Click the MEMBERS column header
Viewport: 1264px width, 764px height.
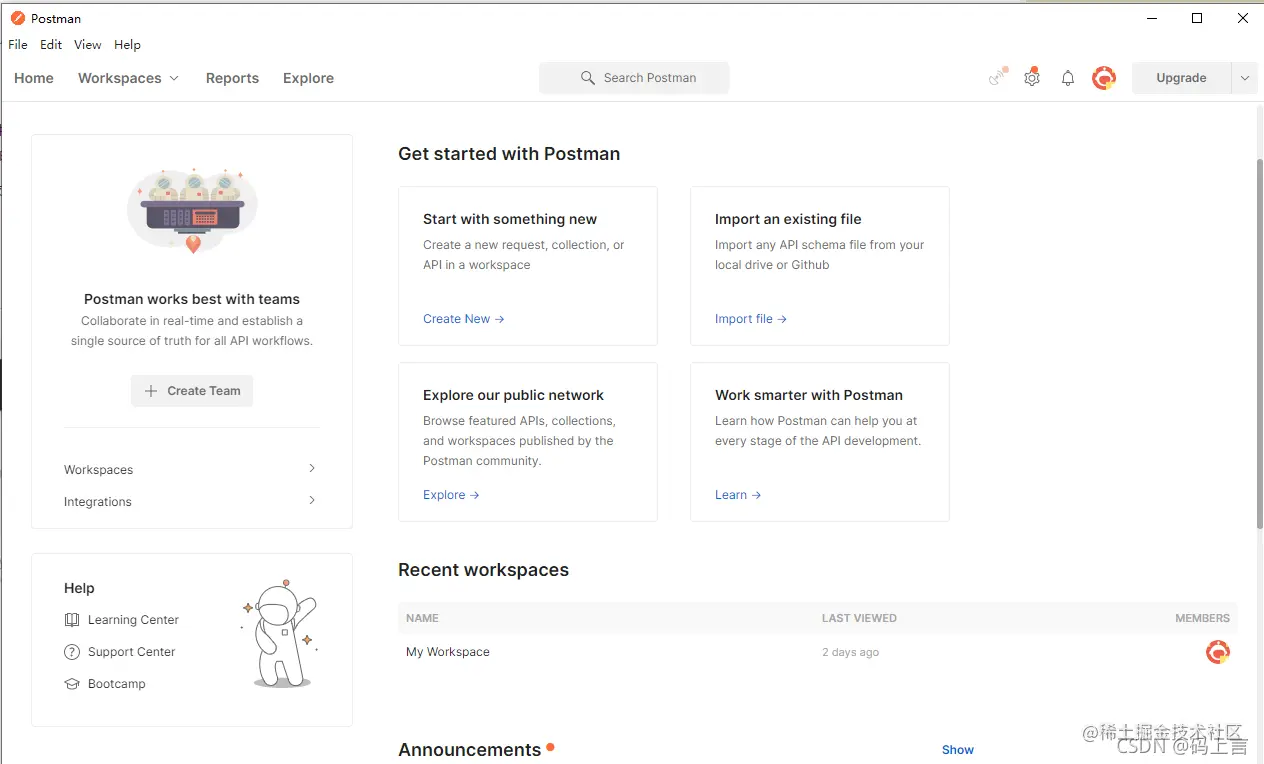pos(1202,618)
